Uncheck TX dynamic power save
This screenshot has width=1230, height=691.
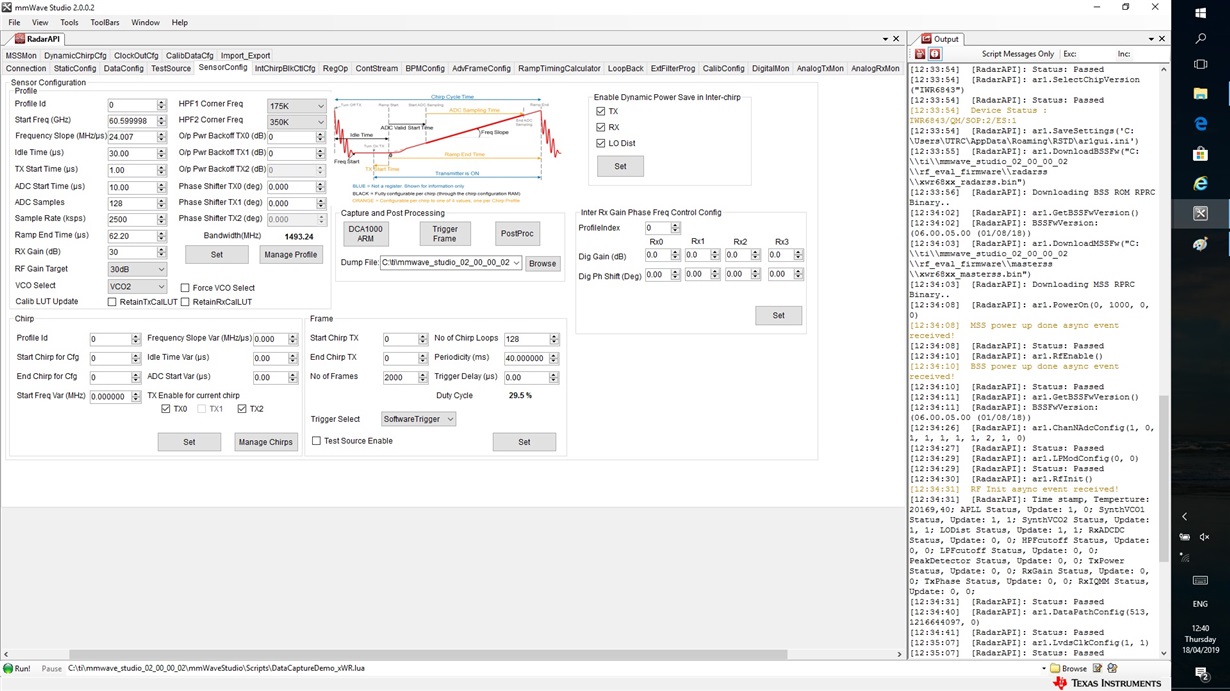click(x=601, y=112)
